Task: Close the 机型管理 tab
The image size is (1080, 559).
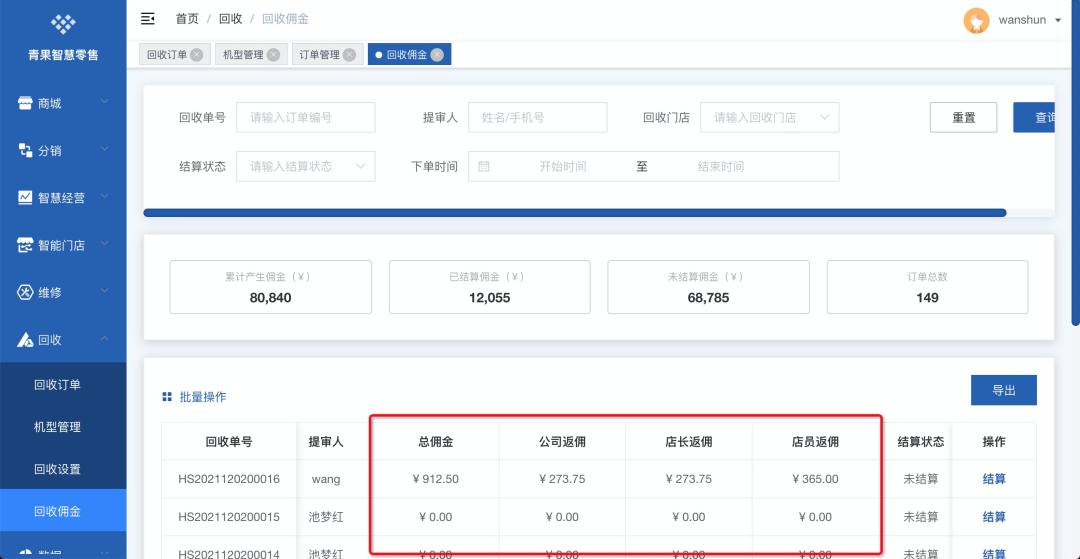Action: point(273,54)
